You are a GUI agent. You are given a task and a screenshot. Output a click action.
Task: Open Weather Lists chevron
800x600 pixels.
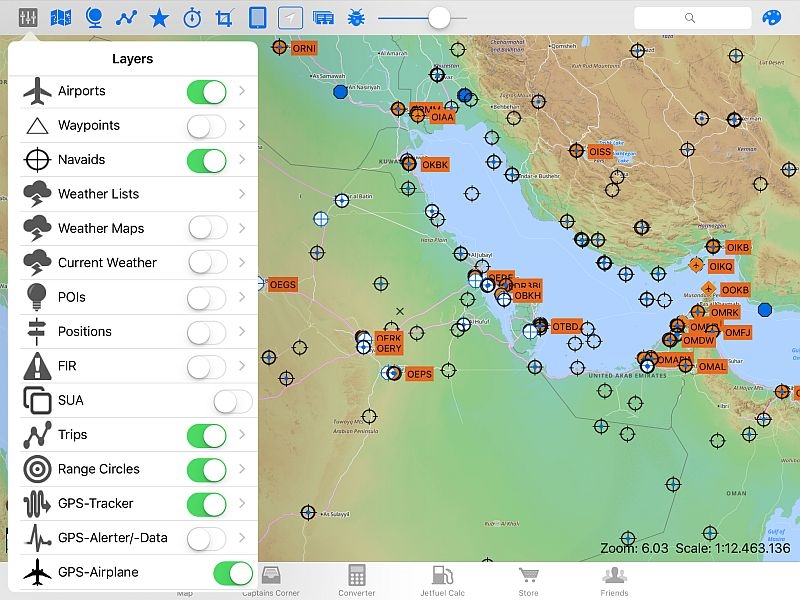click(x=242, y=194)
